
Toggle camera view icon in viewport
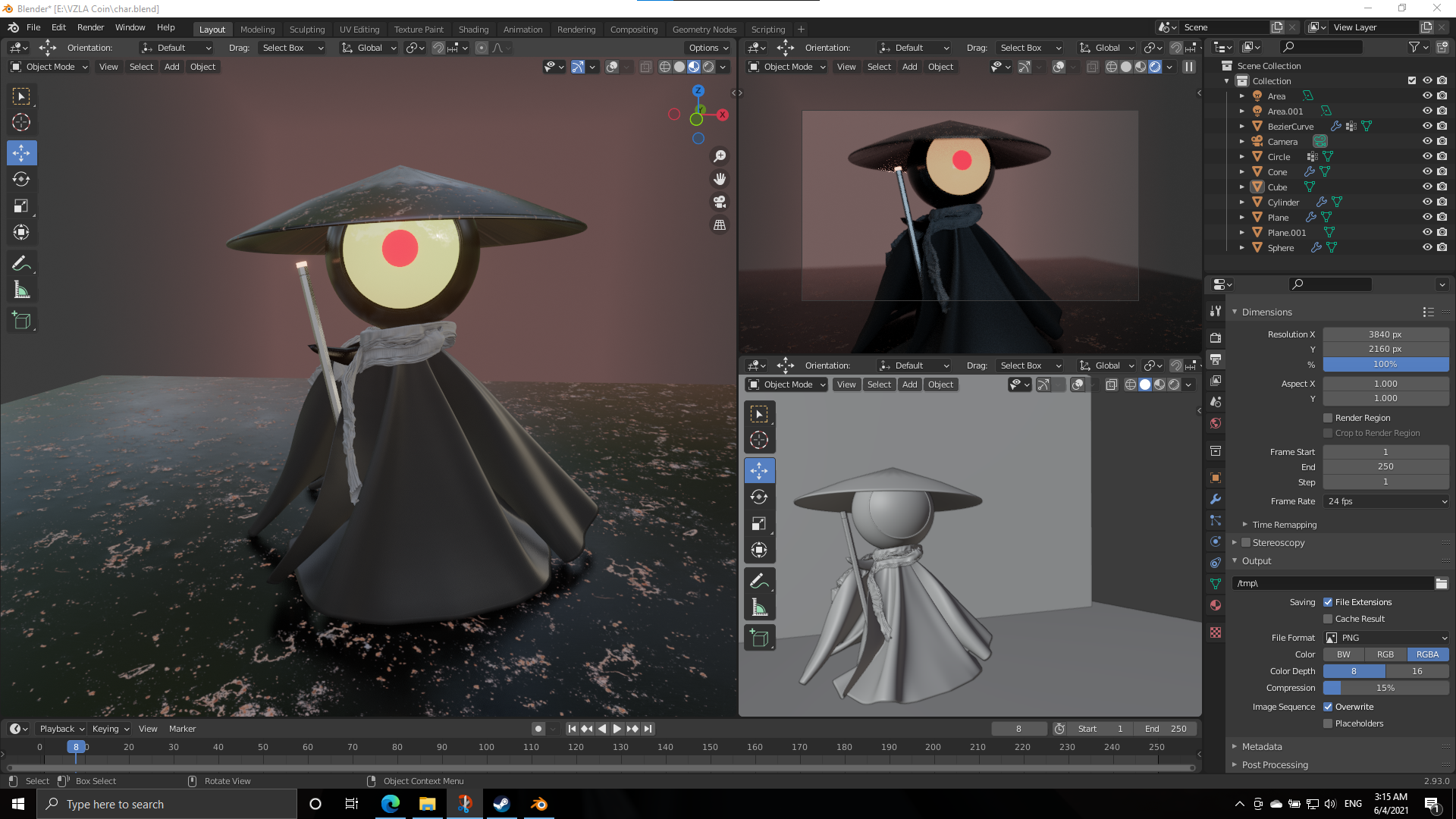[719, 202]
